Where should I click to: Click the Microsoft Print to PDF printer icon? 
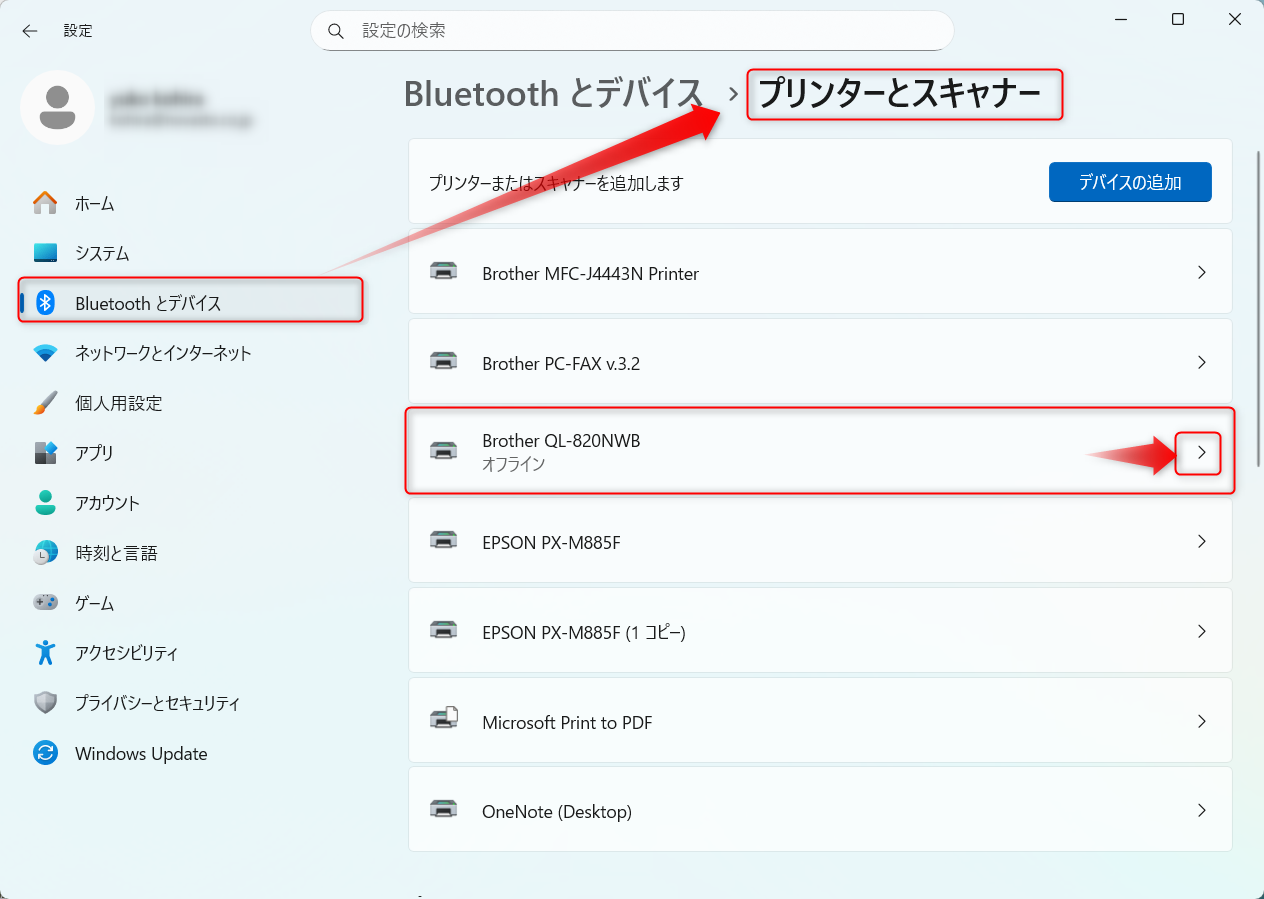pos(443,721)
